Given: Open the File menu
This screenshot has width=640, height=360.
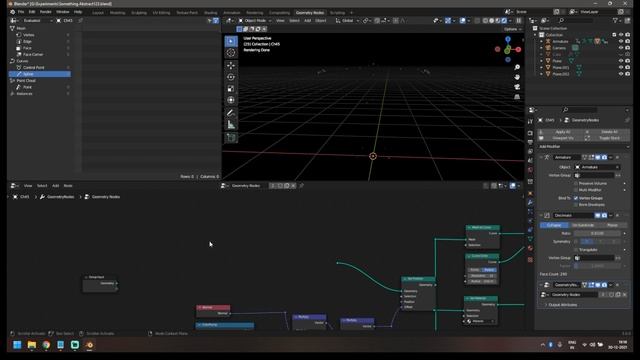Looking at the screenshot, I should click(21, 12).
